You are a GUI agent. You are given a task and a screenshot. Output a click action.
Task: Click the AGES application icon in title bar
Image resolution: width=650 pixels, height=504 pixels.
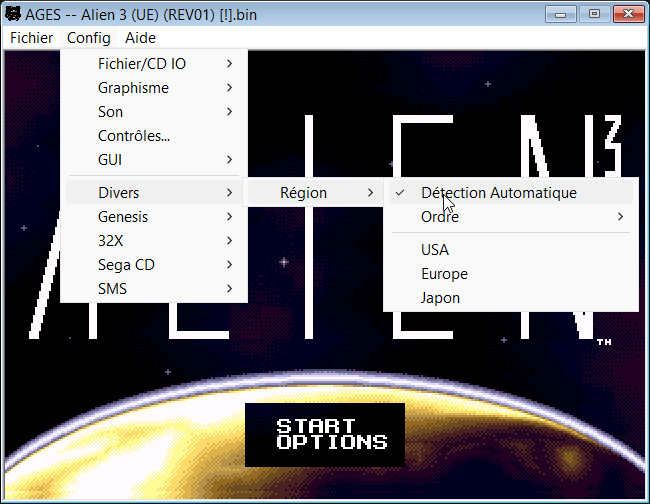13,14
